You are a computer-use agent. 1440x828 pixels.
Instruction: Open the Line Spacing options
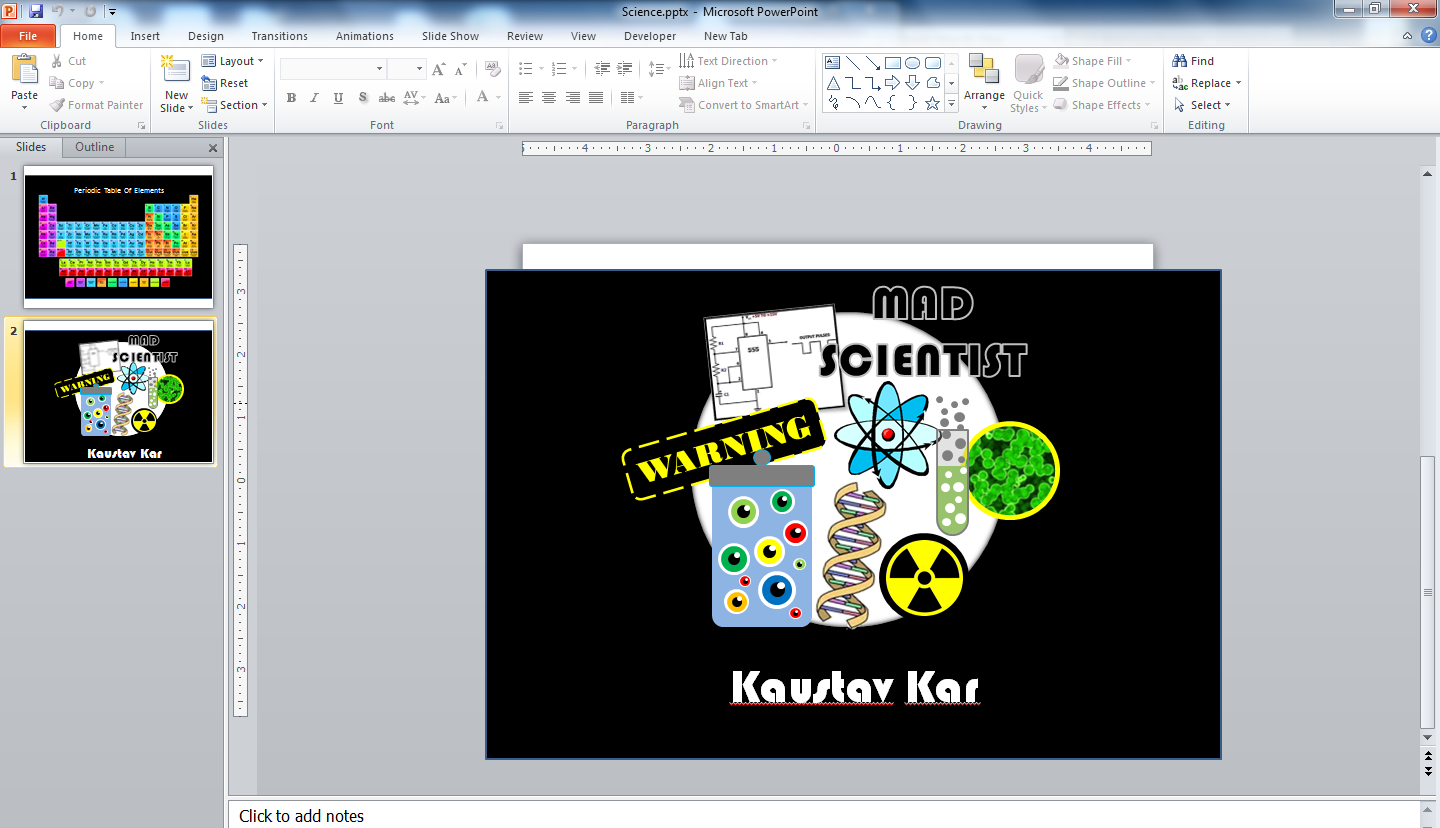click(659, 69)
